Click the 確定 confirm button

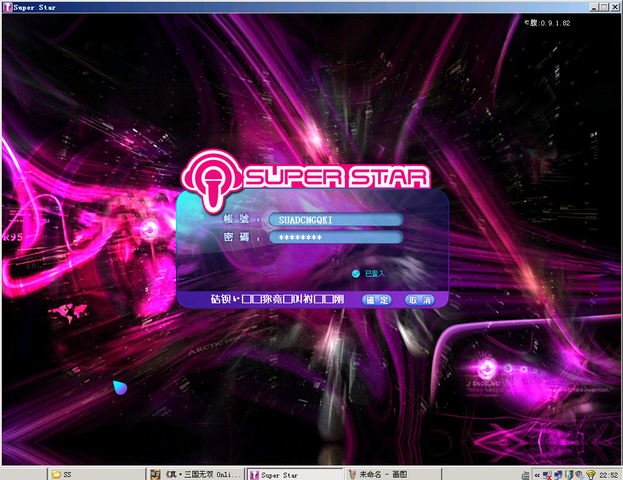click(377, 300)
